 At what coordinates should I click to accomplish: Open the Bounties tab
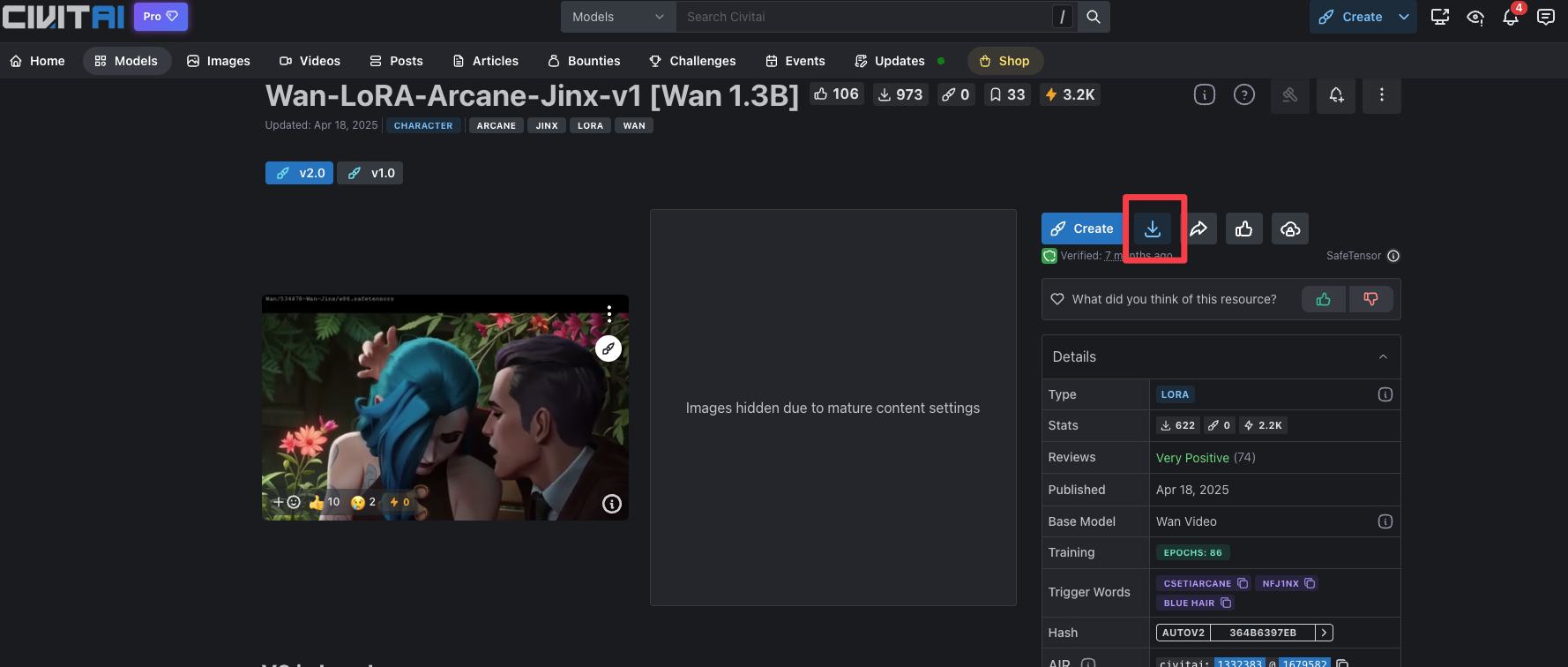[584, 61]
